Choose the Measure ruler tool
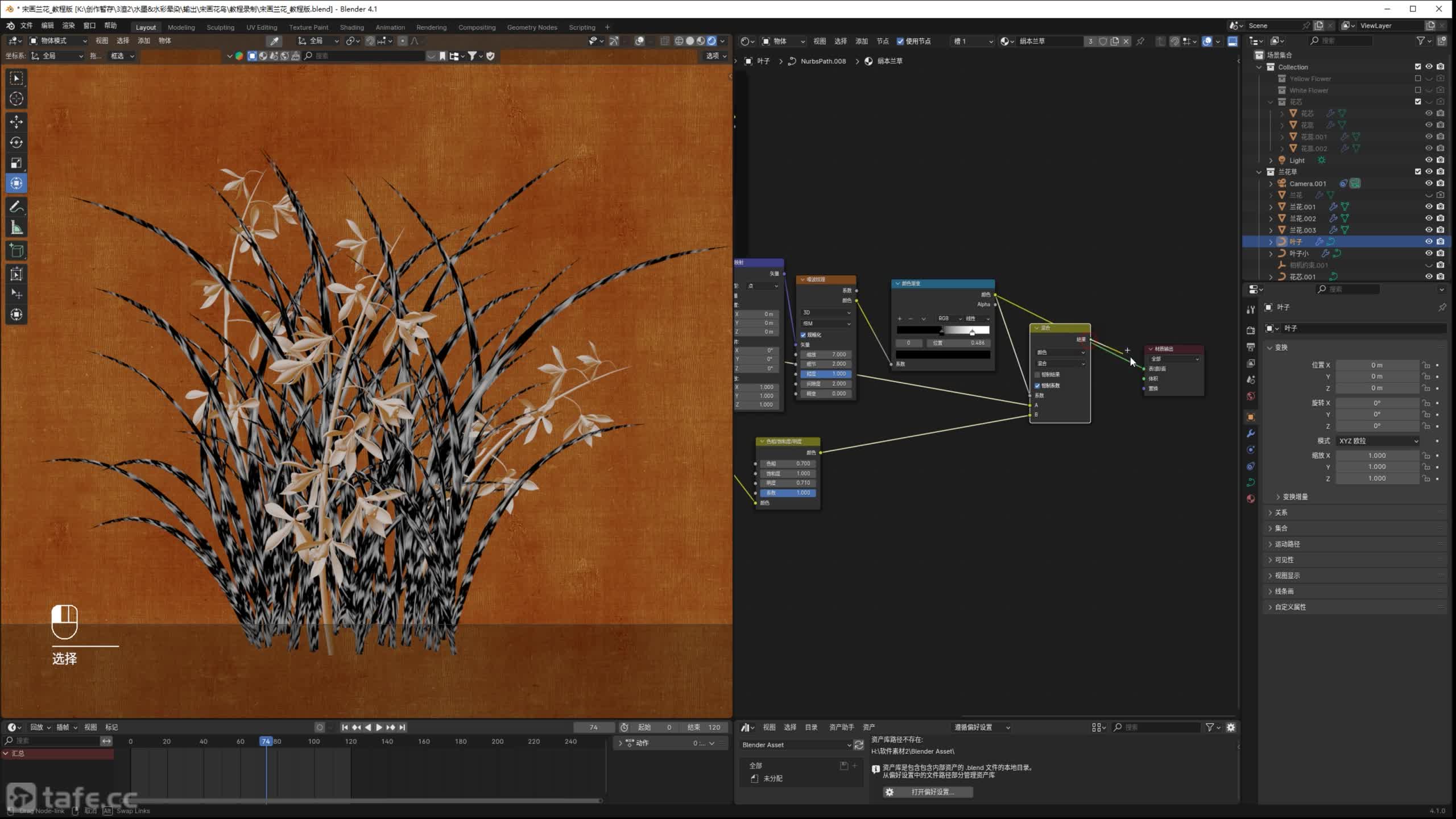 16,228
